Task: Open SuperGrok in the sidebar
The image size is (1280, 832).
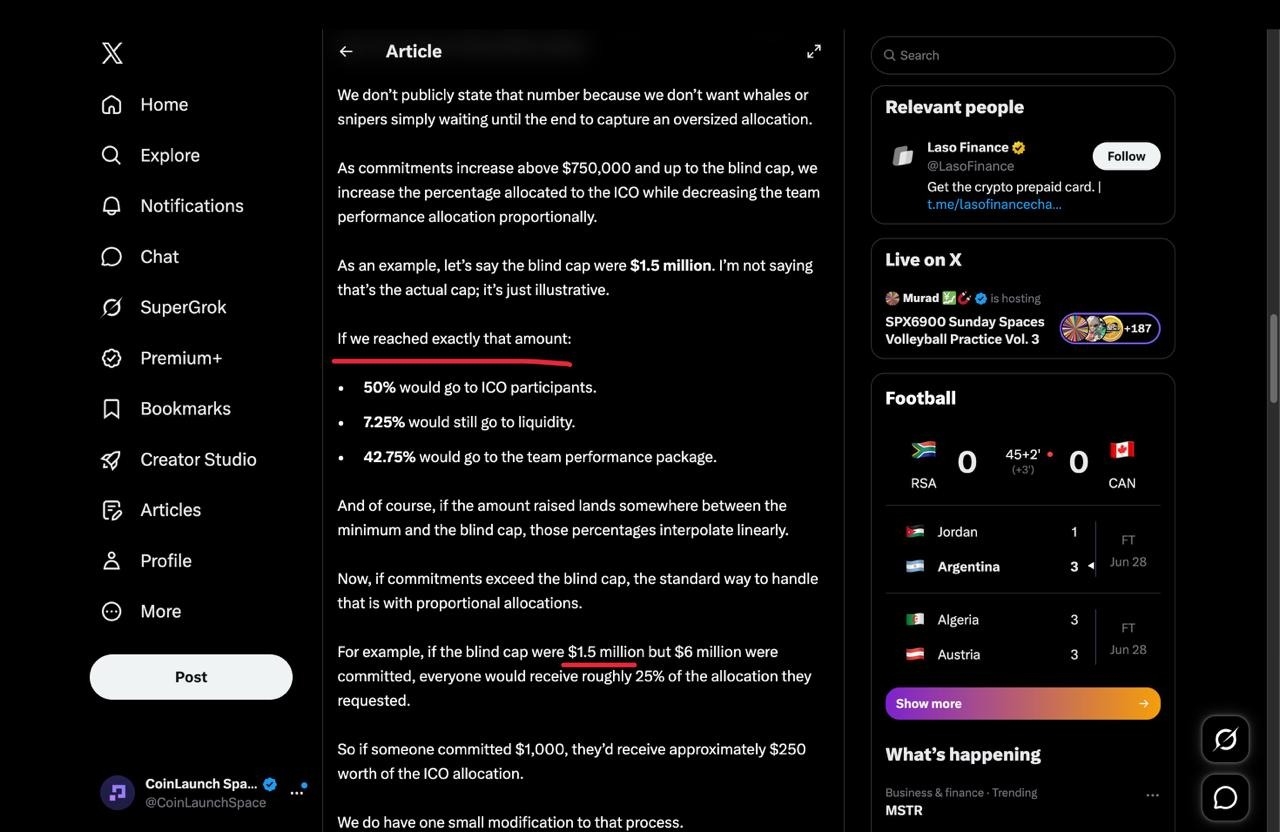Action: coord(164,307)
